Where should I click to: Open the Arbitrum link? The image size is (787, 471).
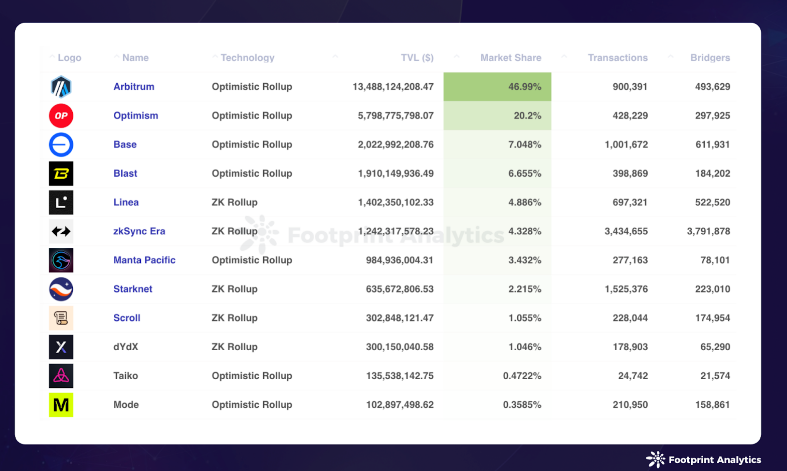(x=134, y=87)
